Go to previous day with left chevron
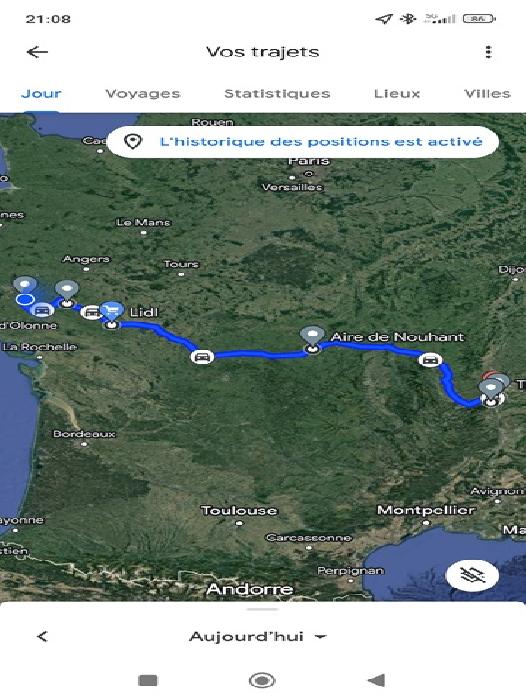This screenshot has height=700, width=526. coord(42,637)
